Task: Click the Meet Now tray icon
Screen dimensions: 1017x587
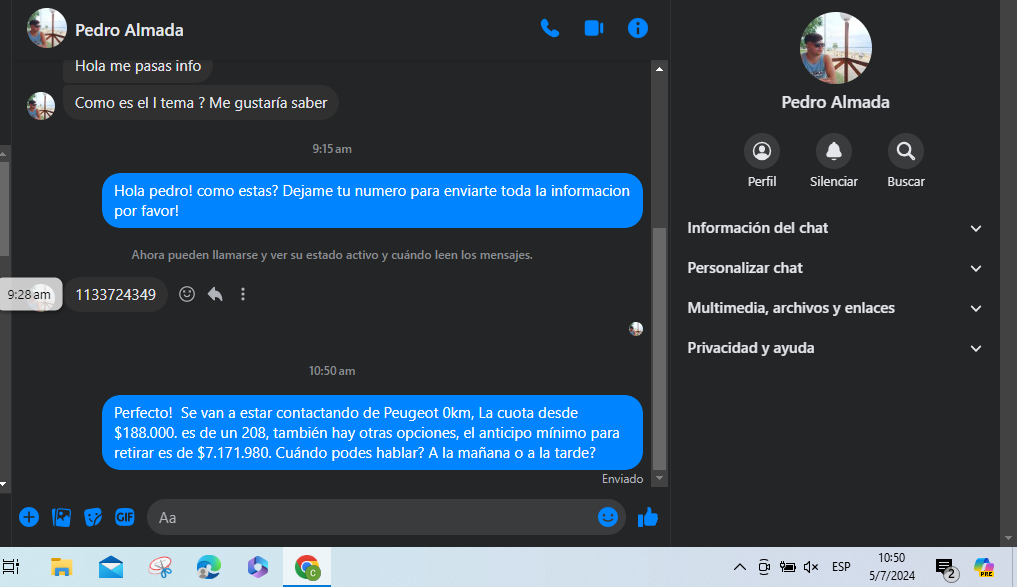Action: click(764, 568)
